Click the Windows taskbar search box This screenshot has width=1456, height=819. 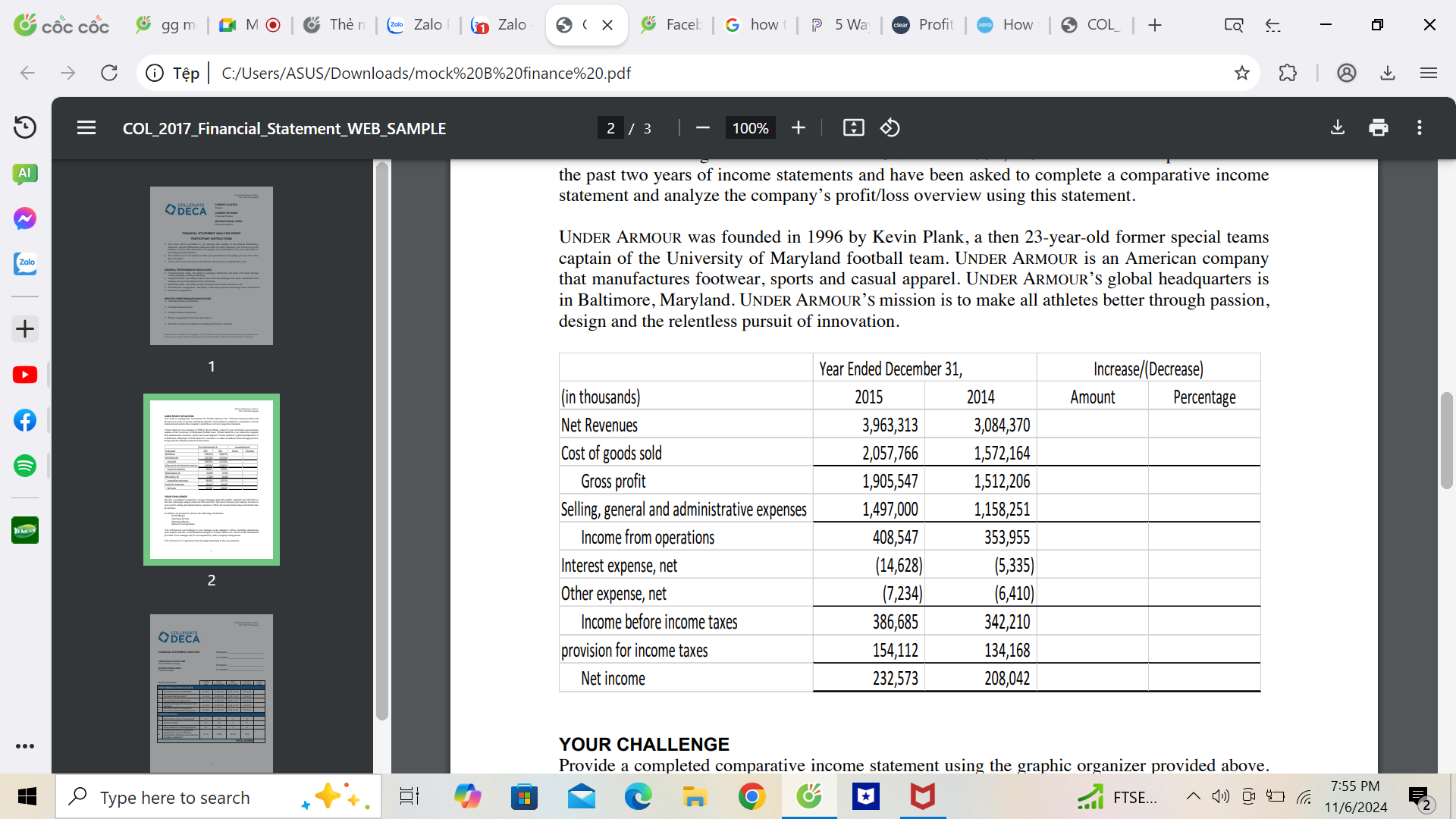click(x=218, y=797)
